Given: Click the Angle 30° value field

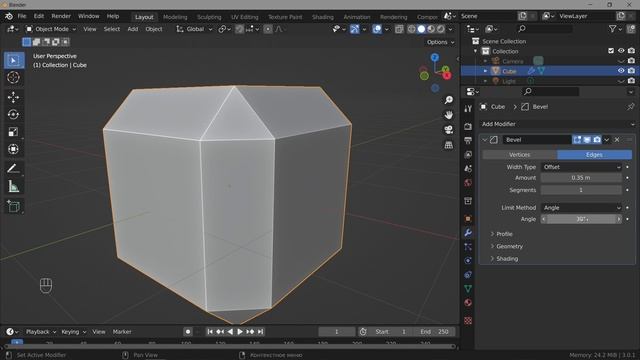Looking at the screenshot, I should pyautogui.click(x=581, y=219).
